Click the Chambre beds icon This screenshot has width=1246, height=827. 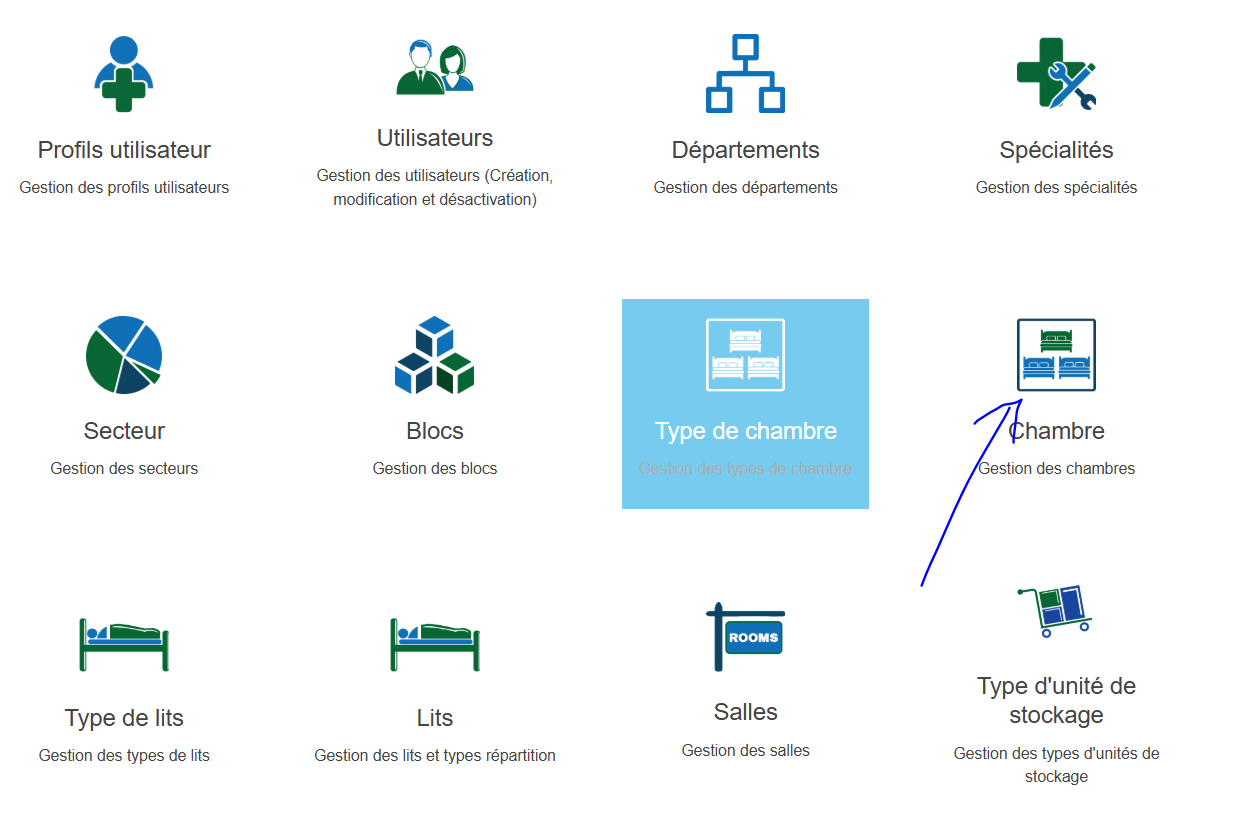click(x=1056, y=355)
